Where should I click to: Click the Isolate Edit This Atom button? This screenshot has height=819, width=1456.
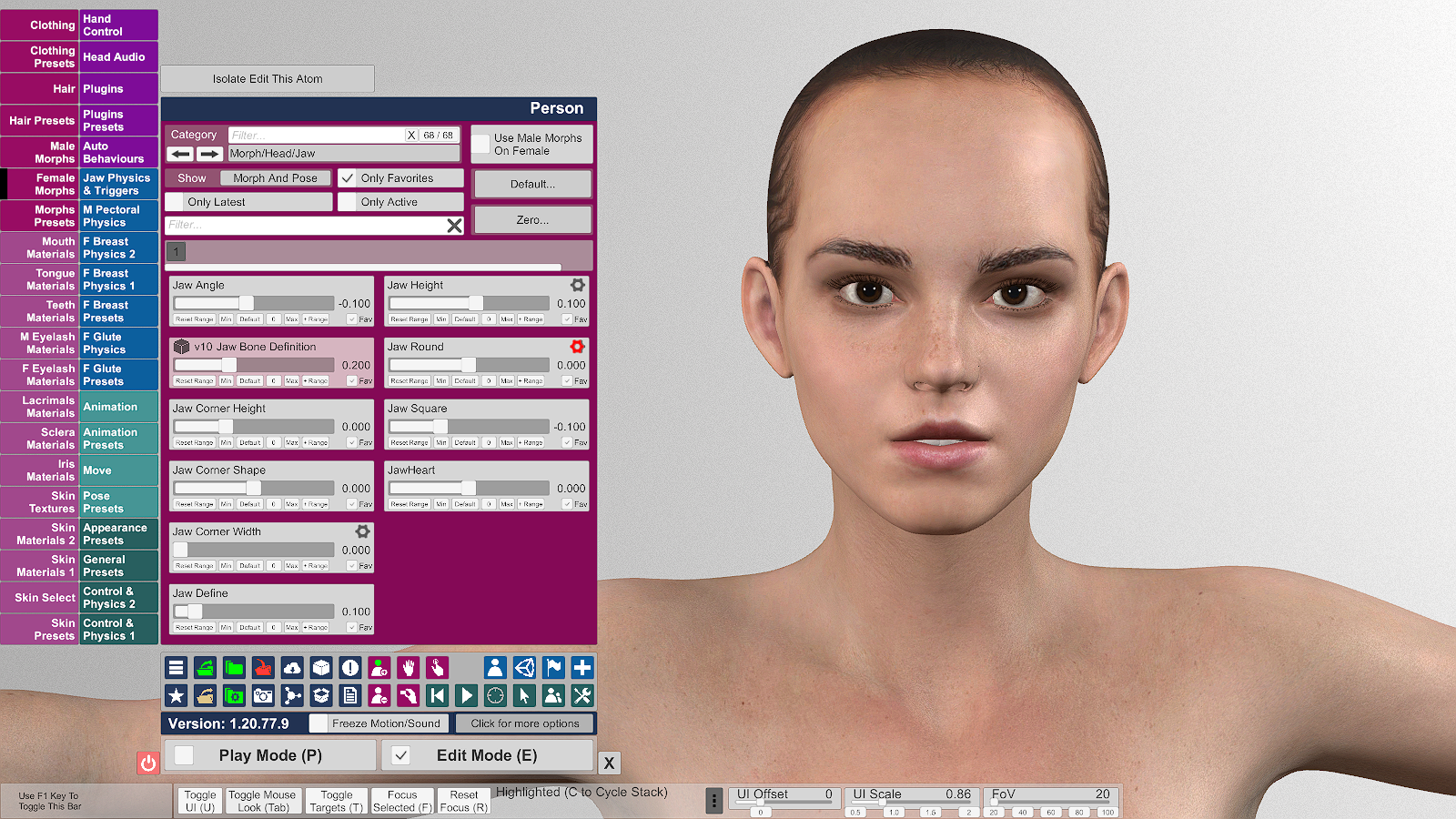tap(268, 79)
